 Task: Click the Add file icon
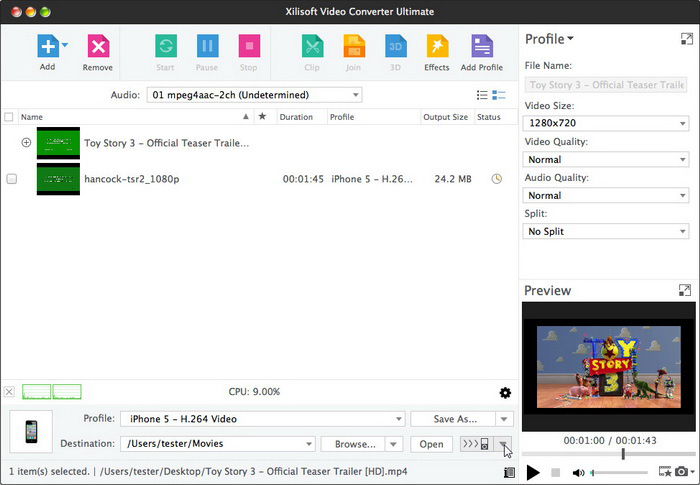(x=46, y=47)
